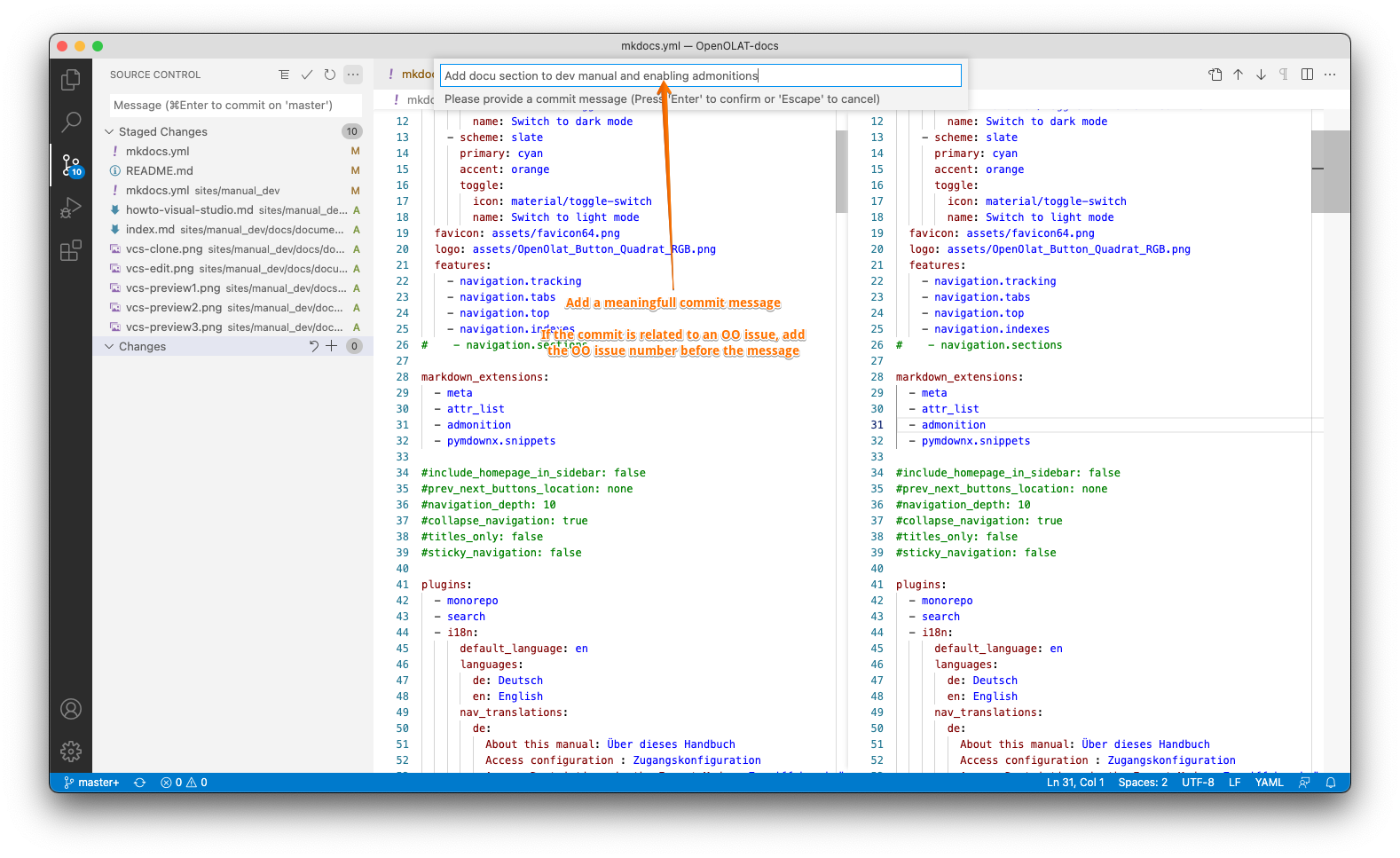1400x858 pixels.
Task: Toggle tree view for Source Control list
Action: (284, 75)
